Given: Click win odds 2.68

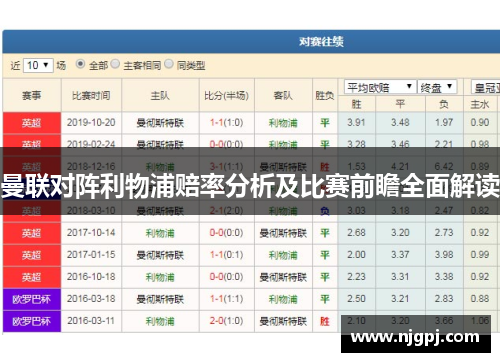Looking at the screenshot, I should click(x=356, y=233).
